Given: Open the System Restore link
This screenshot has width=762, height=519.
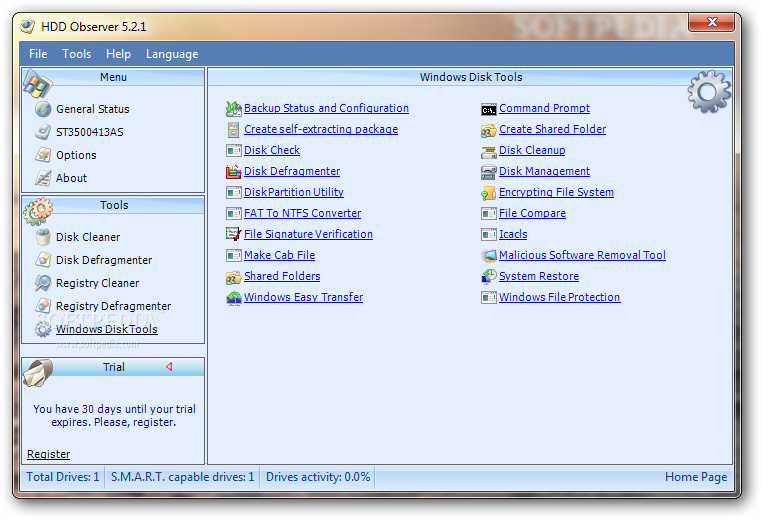Looking at the screenshot, I should click(x=539, y=276).
